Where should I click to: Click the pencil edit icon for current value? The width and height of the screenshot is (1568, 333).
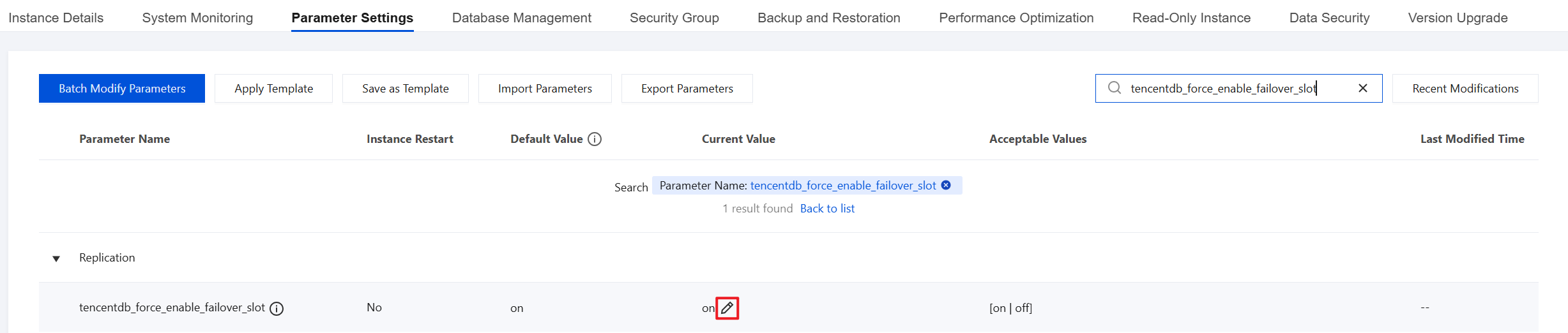point(727,308)
